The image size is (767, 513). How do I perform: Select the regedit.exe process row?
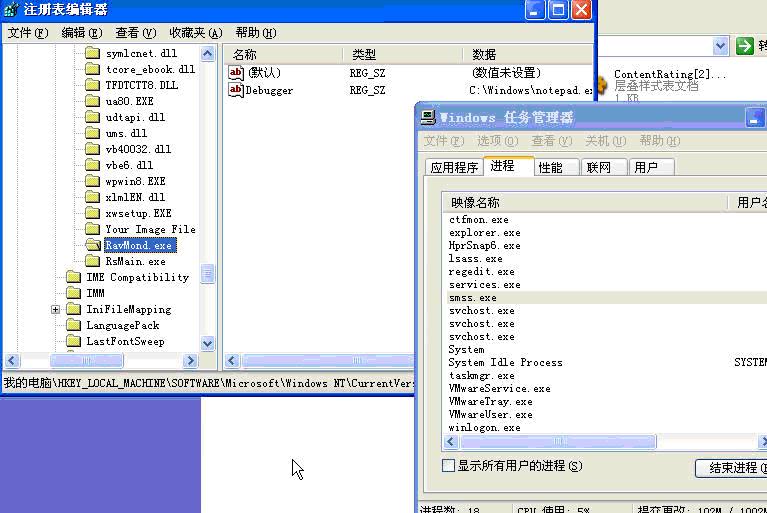click(607, 272)
